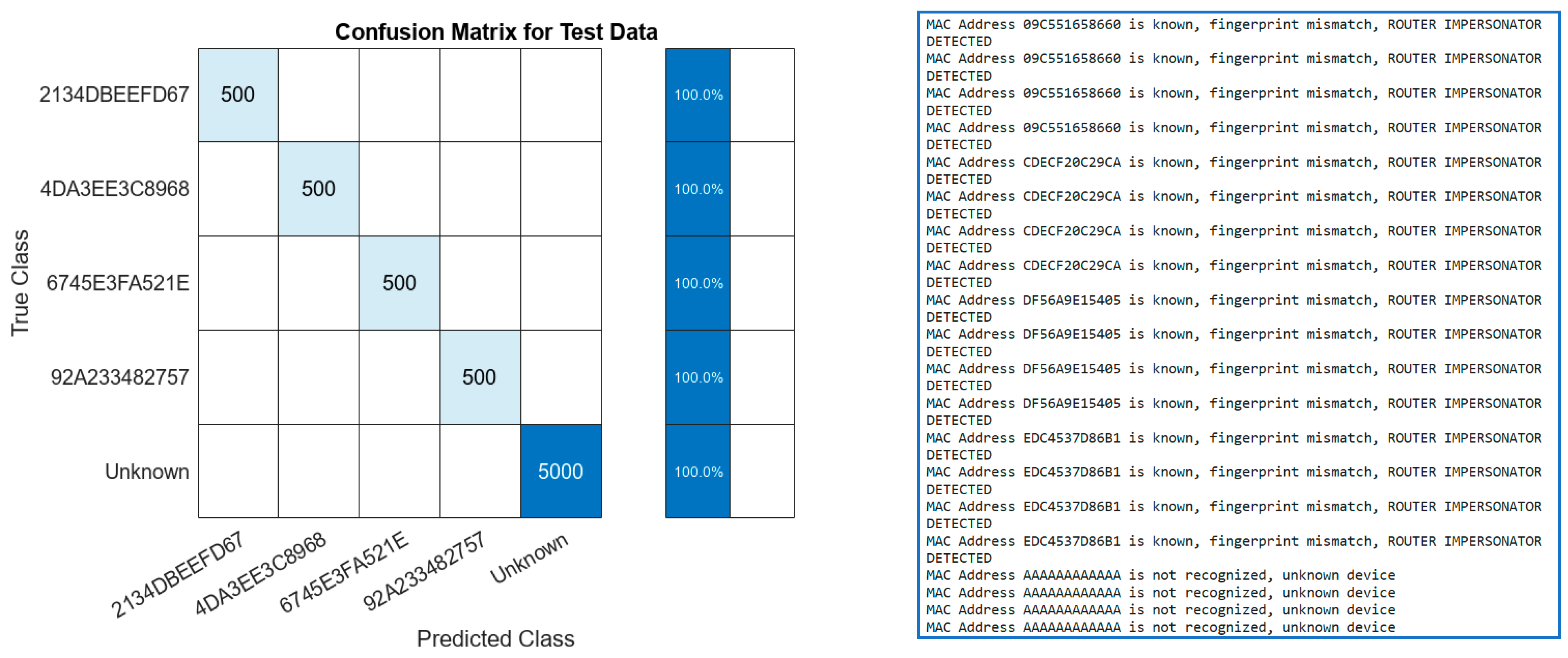Click the 'Predicted Class' horizontal axis label
Screen dimensions: 1568x658
coord(495,638)
